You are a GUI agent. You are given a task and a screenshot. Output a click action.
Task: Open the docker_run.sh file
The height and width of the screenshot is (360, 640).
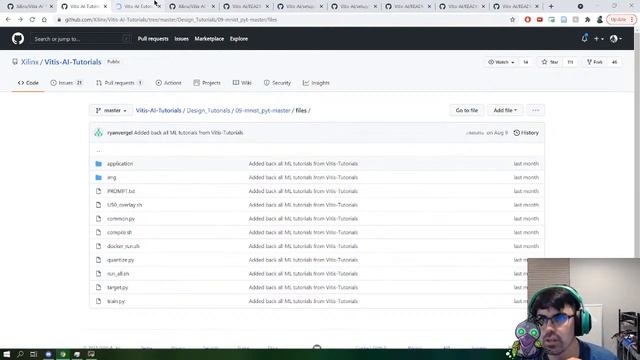[x=123, y=246]
